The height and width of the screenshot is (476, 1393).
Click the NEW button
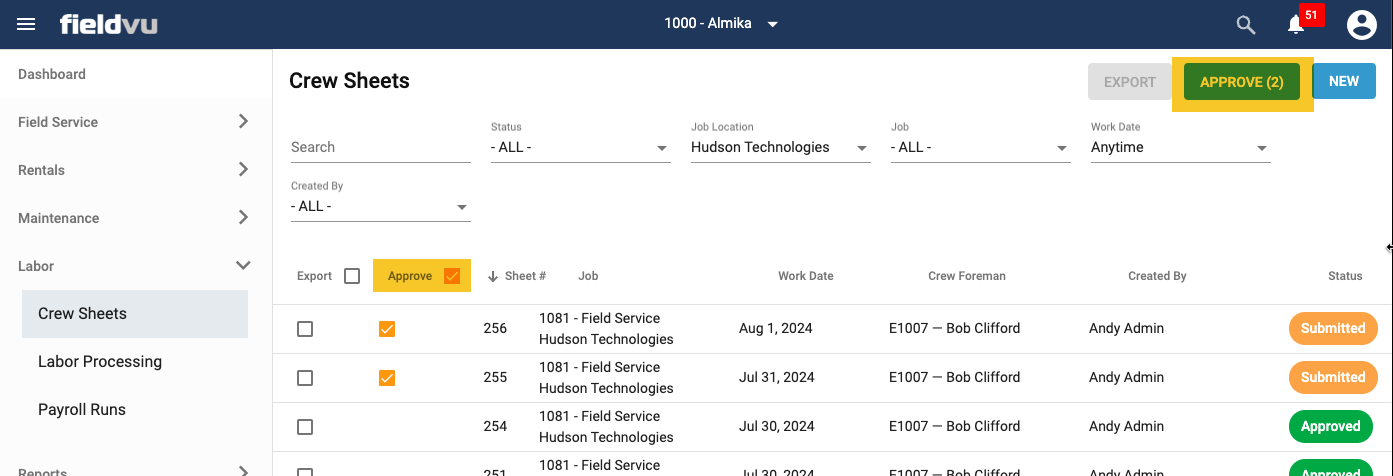(1344, 81)
